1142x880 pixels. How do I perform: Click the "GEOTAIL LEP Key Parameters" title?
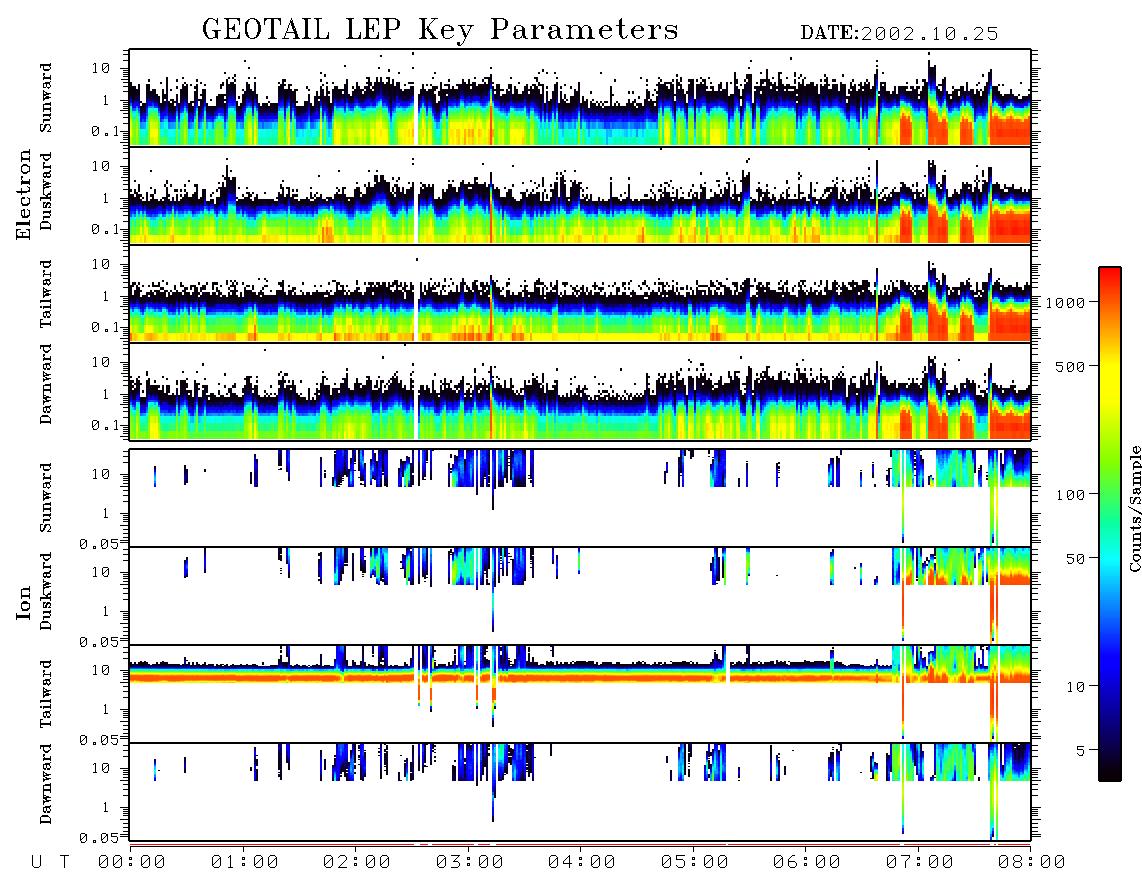(440, 30)
